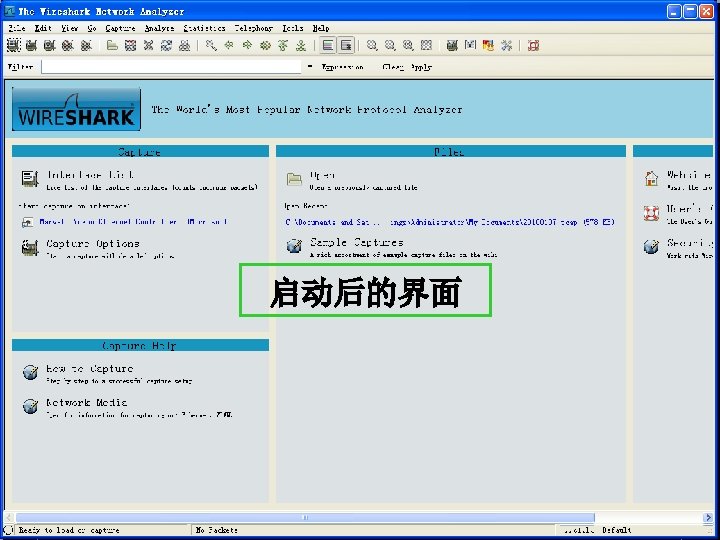Open the Help menu

tap(321, 28)
